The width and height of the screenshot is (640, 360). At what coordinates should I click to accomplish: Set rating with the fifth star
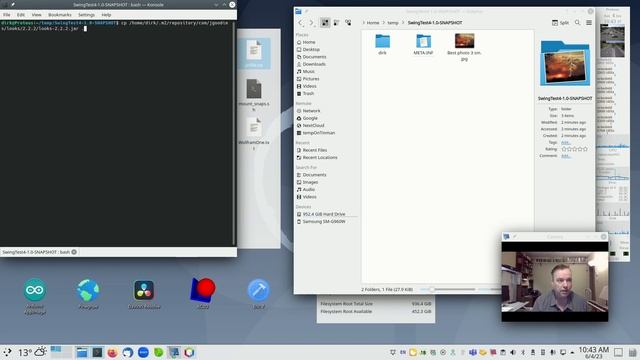(585, 149)
